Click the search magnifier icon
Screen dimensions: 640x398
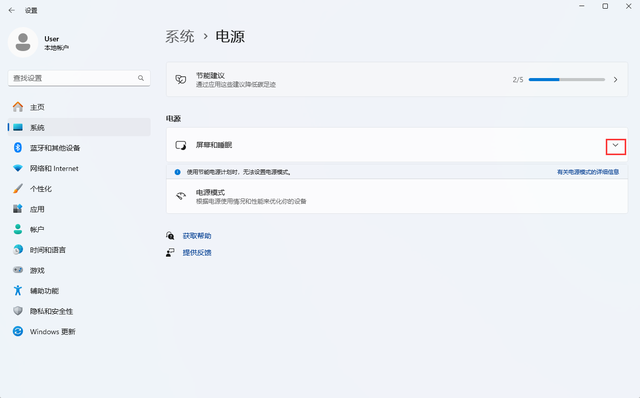tap(141, 78)
